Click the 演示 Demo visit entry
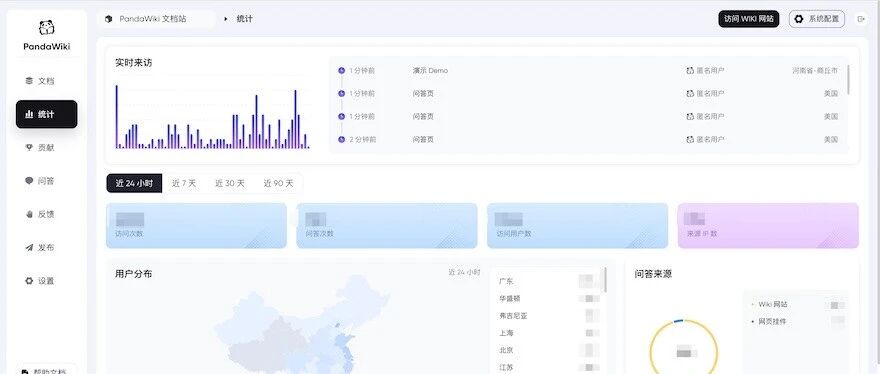This screenshot has height=374, width=880. click(430, 71)
